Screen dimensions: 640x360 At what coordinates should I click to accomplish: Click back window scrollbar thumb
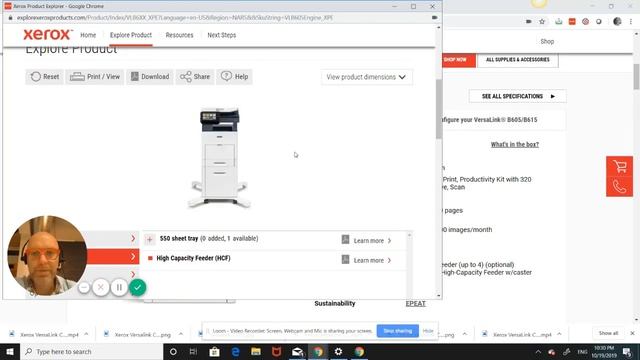point(636,76)
